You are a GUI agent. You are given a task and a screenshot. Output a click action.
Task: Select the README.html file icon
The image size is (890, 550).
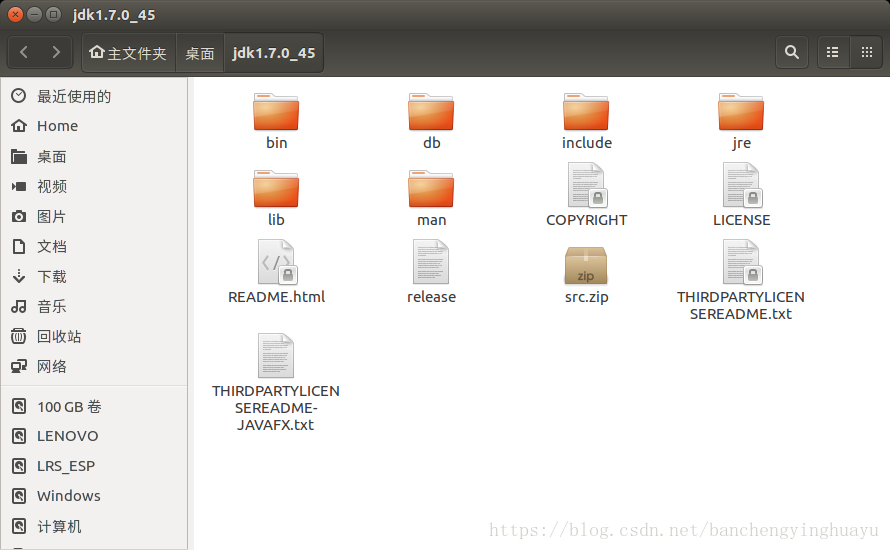coord(277,262)
